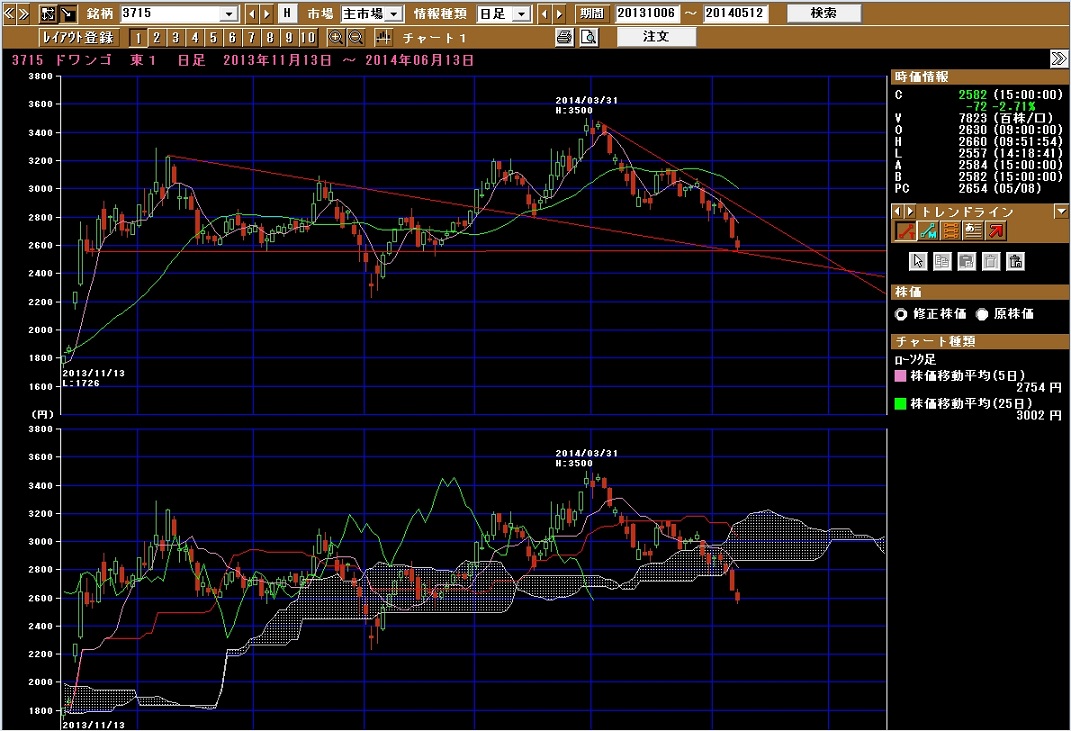Click the delete all drawings trash icon
This screenshot has width=1071, height=731.
click(1015, 261)
